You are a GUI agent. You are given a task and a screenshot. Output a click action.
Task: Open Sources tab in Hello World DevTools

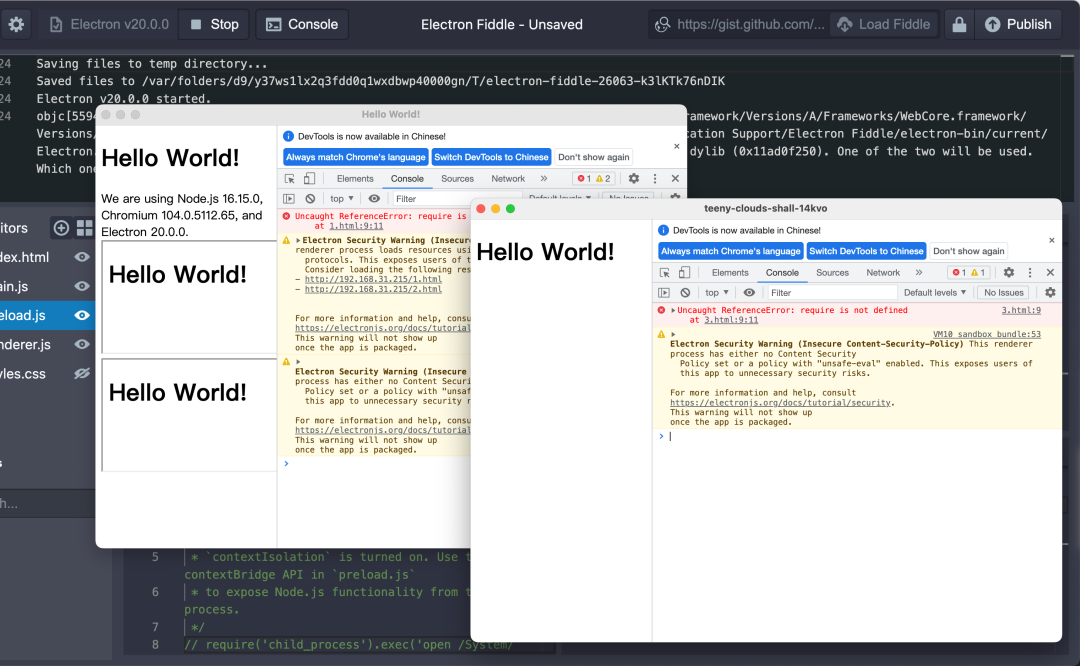pos(457,178)
